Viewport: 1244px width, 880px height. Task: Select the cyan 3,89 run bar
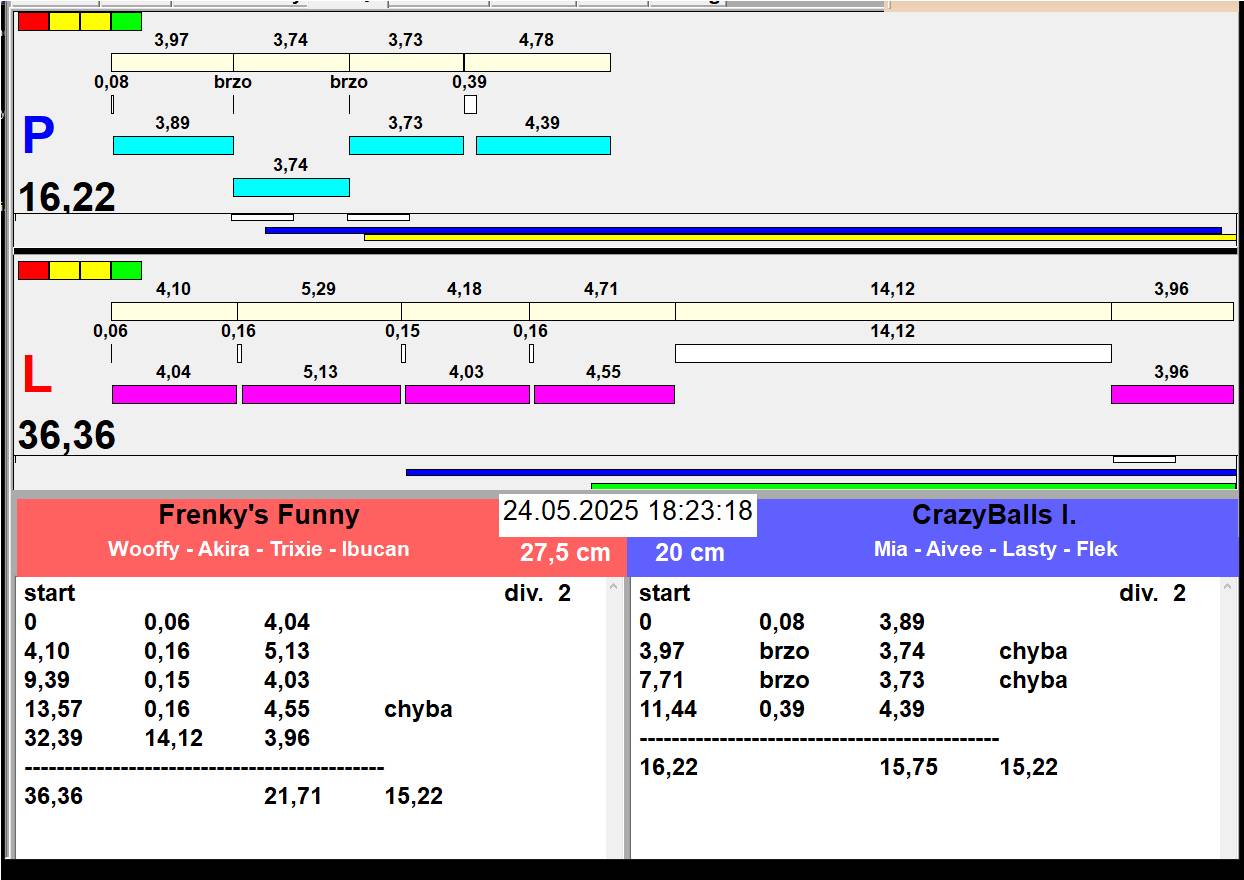pyautogui.click(x=173, y=145)
